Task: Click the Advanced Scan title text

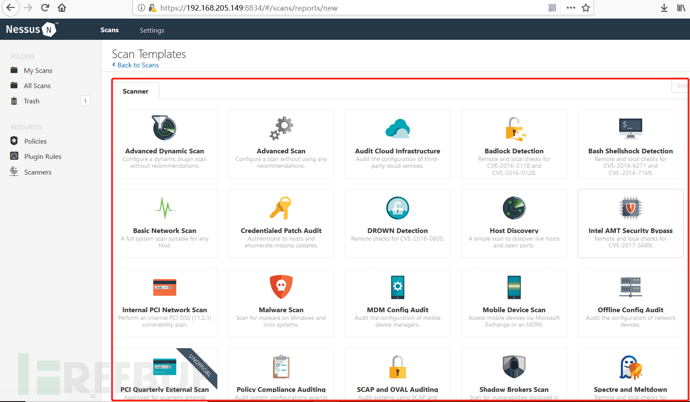Action: (281, 151)
